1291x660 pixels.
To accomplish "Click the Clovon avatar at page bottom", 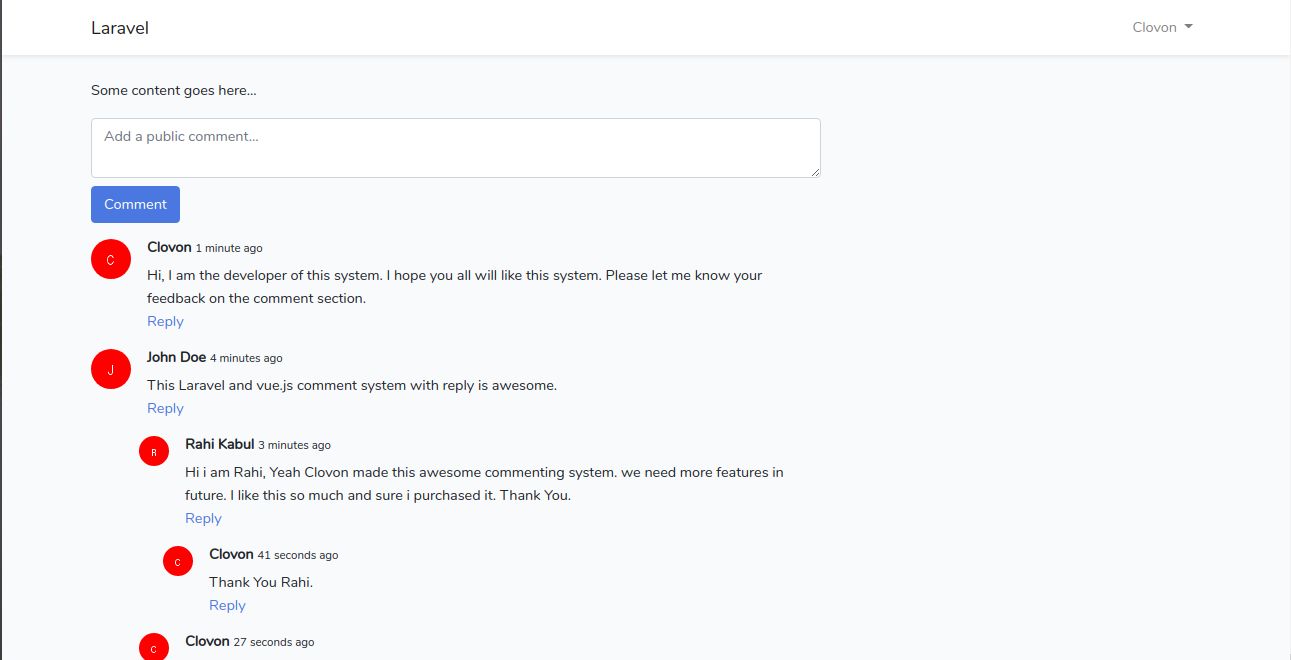I will (x=154, y=647).
